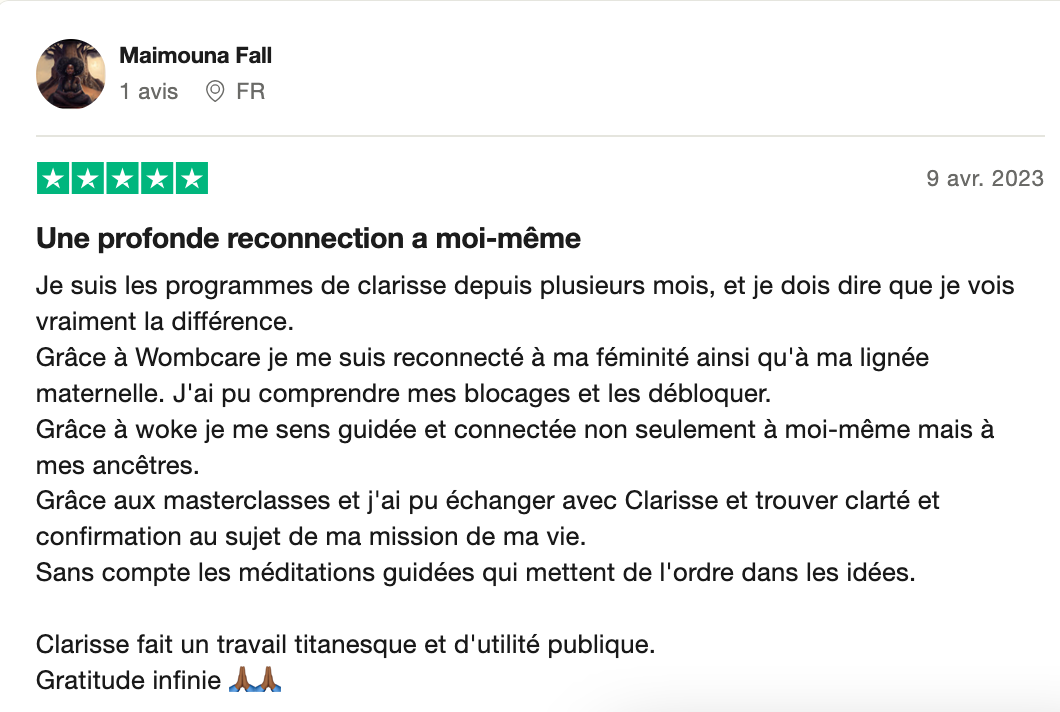This screenshot has height=712, width=1060.
Task: Click the sentence about "méditations guidées"
Action: click(475, 573)
